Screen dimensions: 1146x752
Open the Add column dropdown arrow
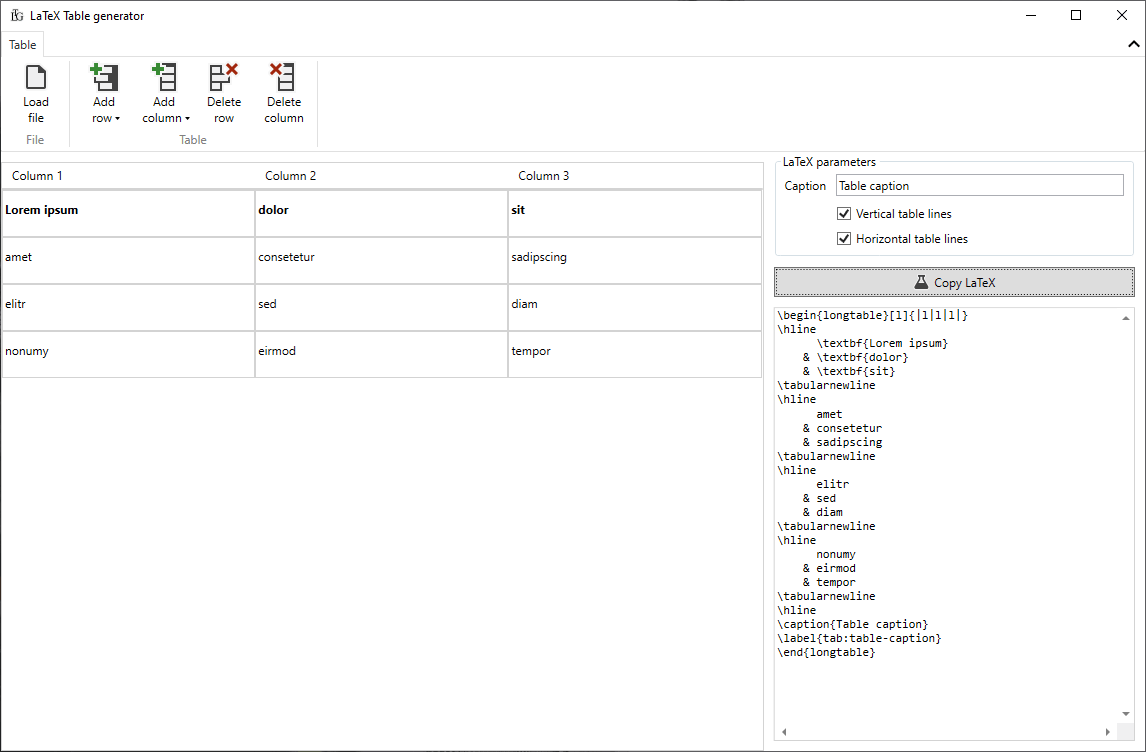[x=187, y=117]
